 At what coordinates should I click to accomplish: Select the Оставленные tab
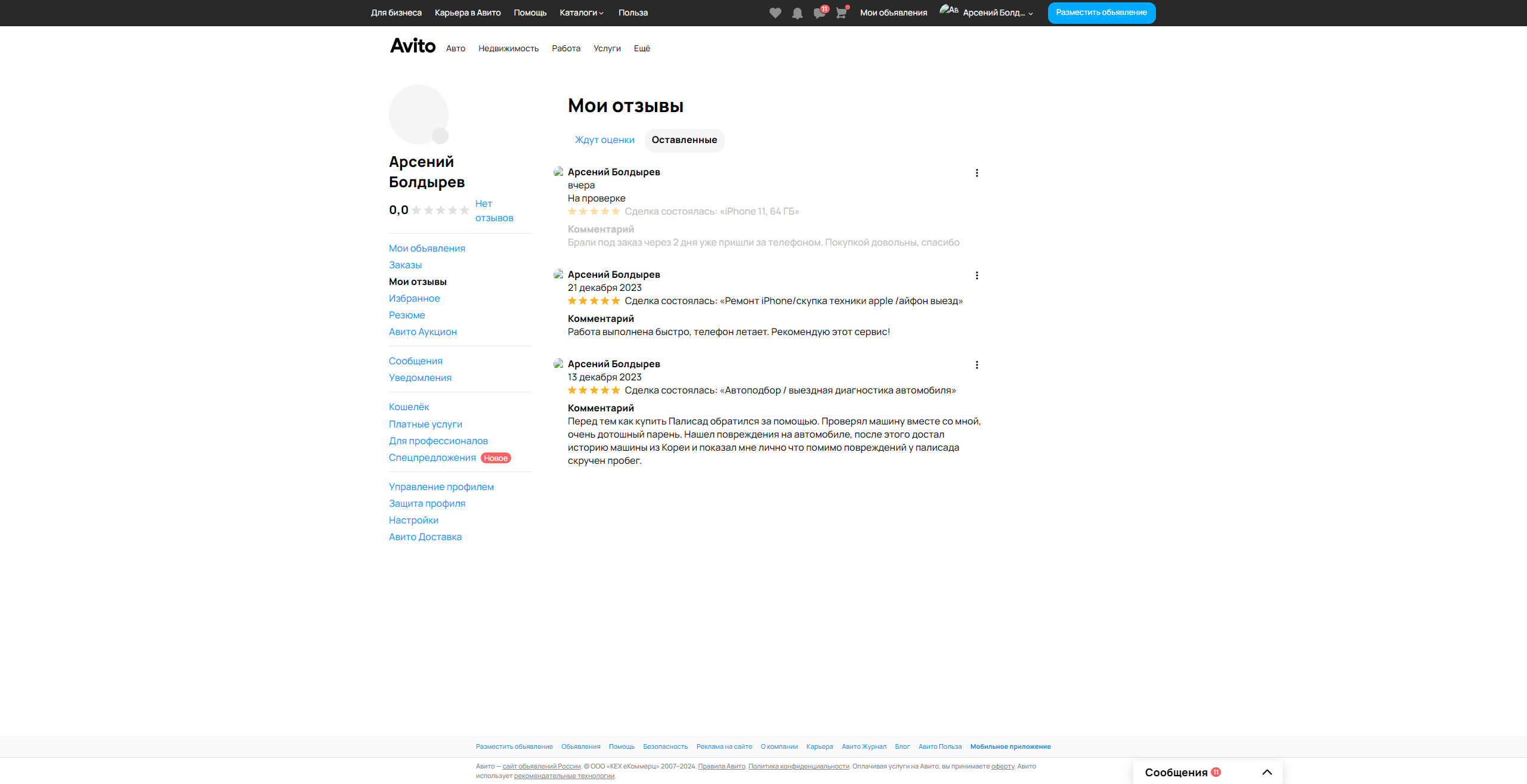pos(684,140)
